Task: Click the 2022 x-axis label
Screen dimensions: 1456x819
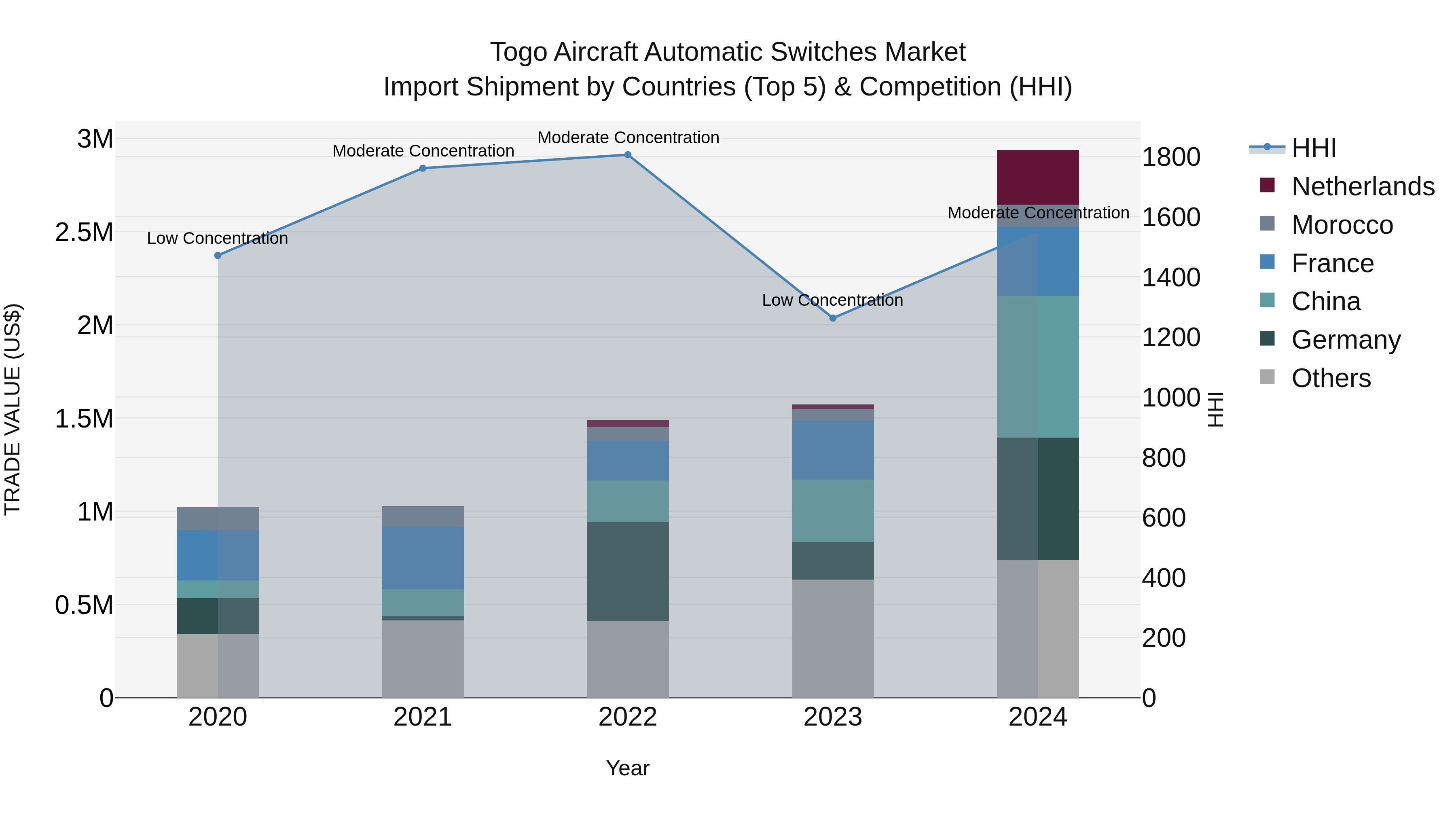Action: [627, 717]
